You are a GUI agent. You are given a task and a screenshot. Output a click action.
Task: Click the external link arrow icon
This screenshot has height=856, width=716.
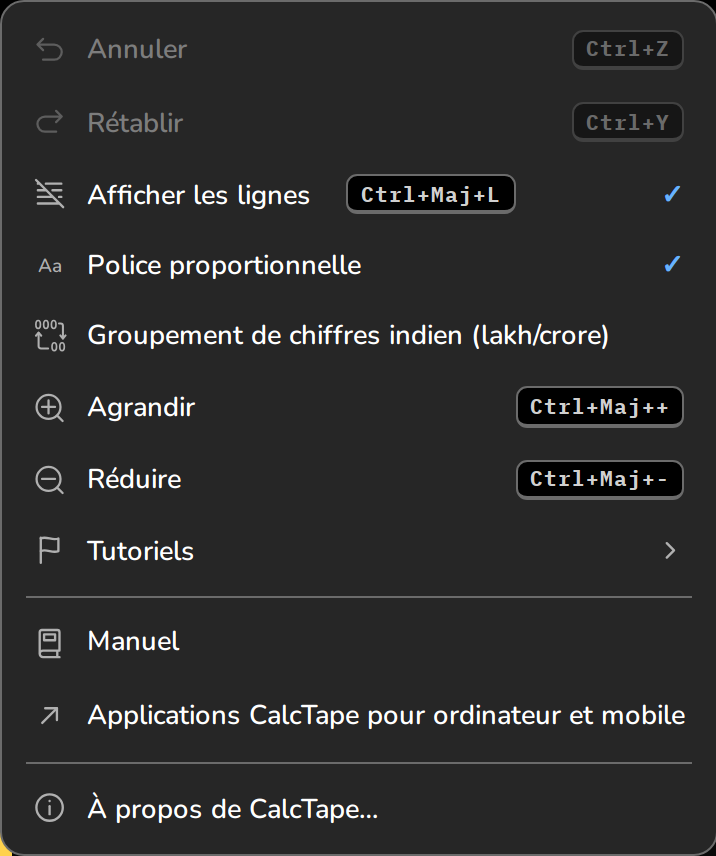pyautogui.click(x=50, y=715)
